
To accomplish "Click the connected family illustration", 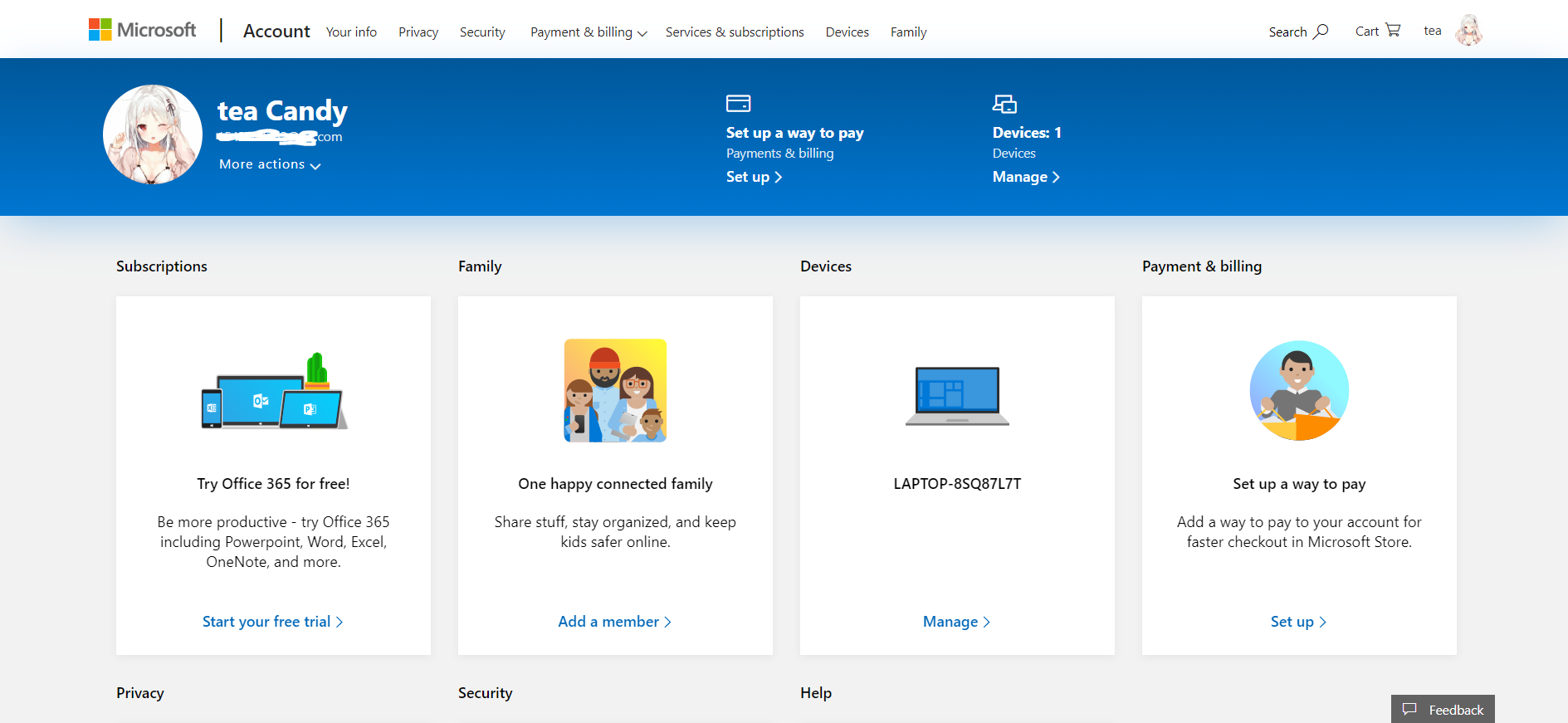I will click(x=615, y=390).
